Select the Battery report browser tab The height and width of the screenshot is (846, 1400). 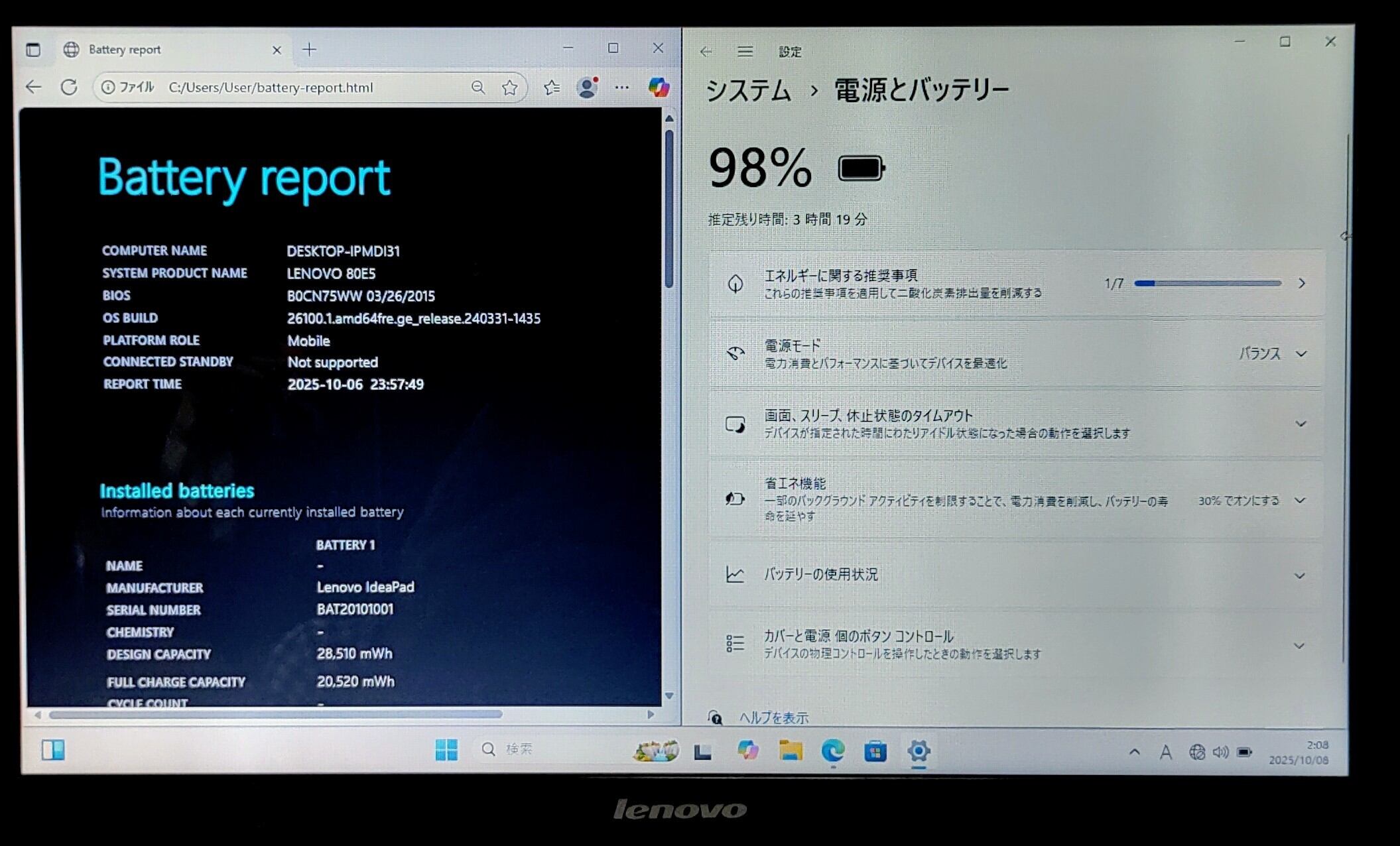[125, 50]
